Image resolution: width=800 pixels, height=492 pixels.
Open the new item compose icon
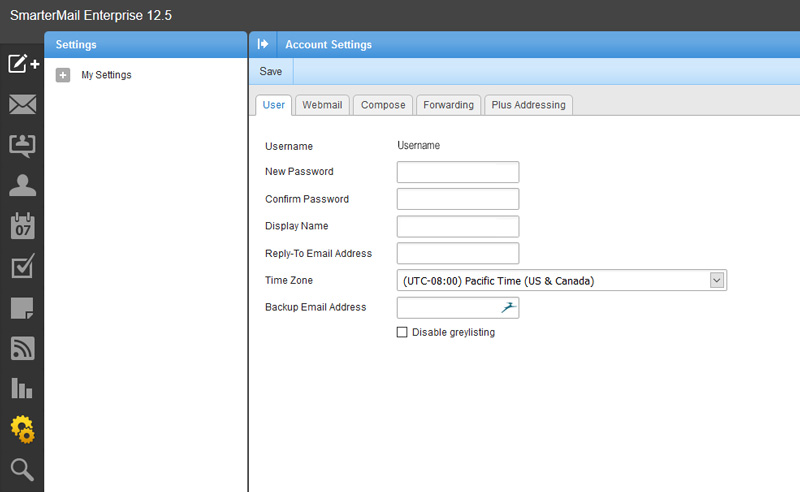click(x=23, y=64)
